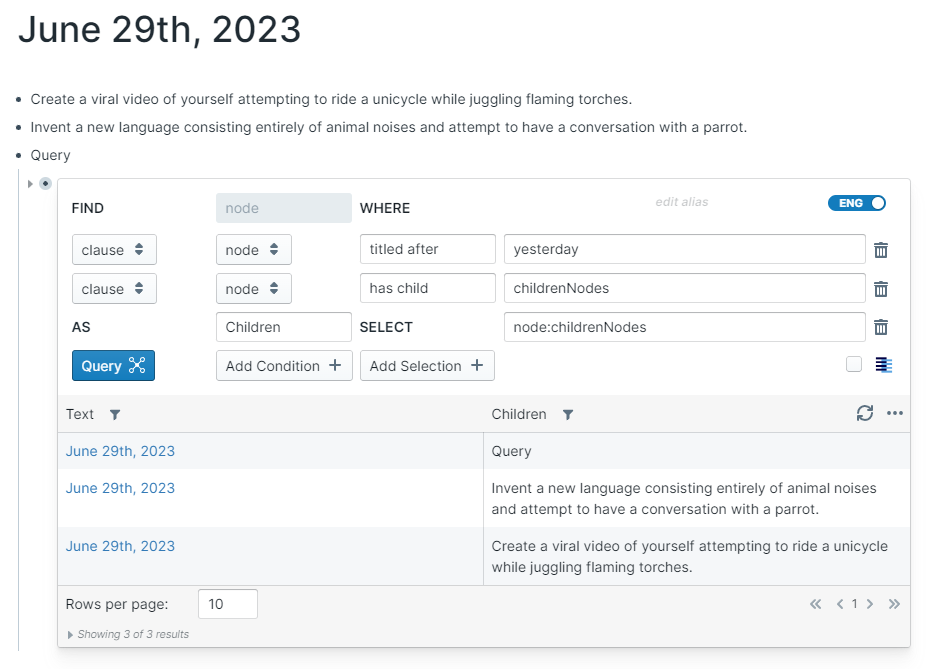Go to the last results page
Image resolution: width=930 pixels, height=669 pixels.
(894, 604)
